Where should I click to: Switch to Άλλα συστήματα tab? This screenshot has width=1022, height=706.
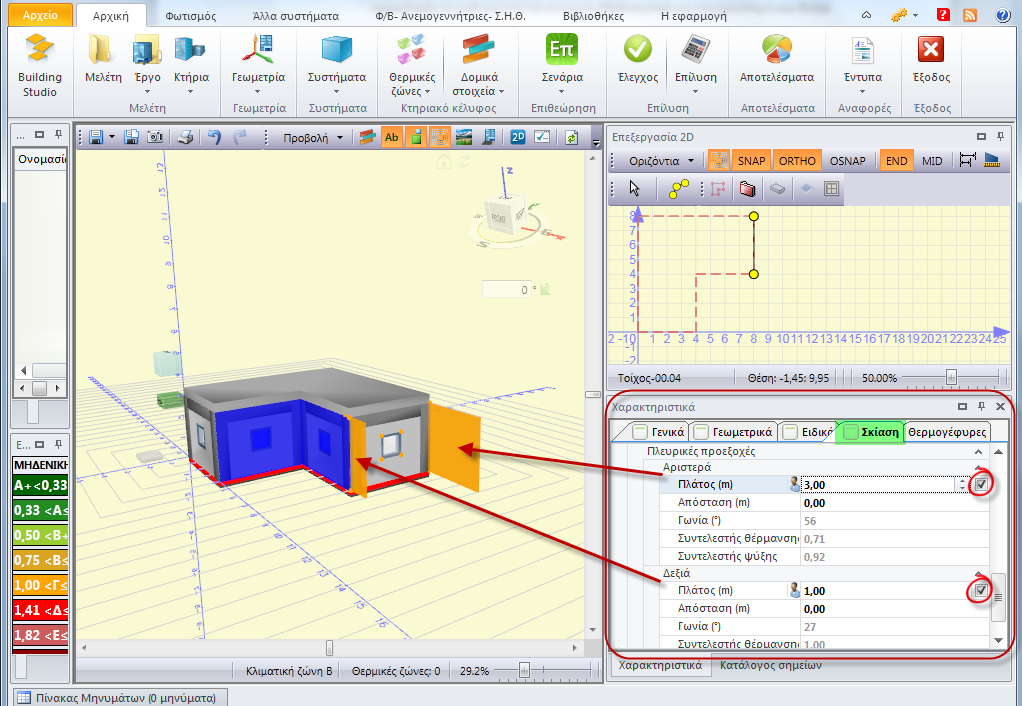pos(295,16)
